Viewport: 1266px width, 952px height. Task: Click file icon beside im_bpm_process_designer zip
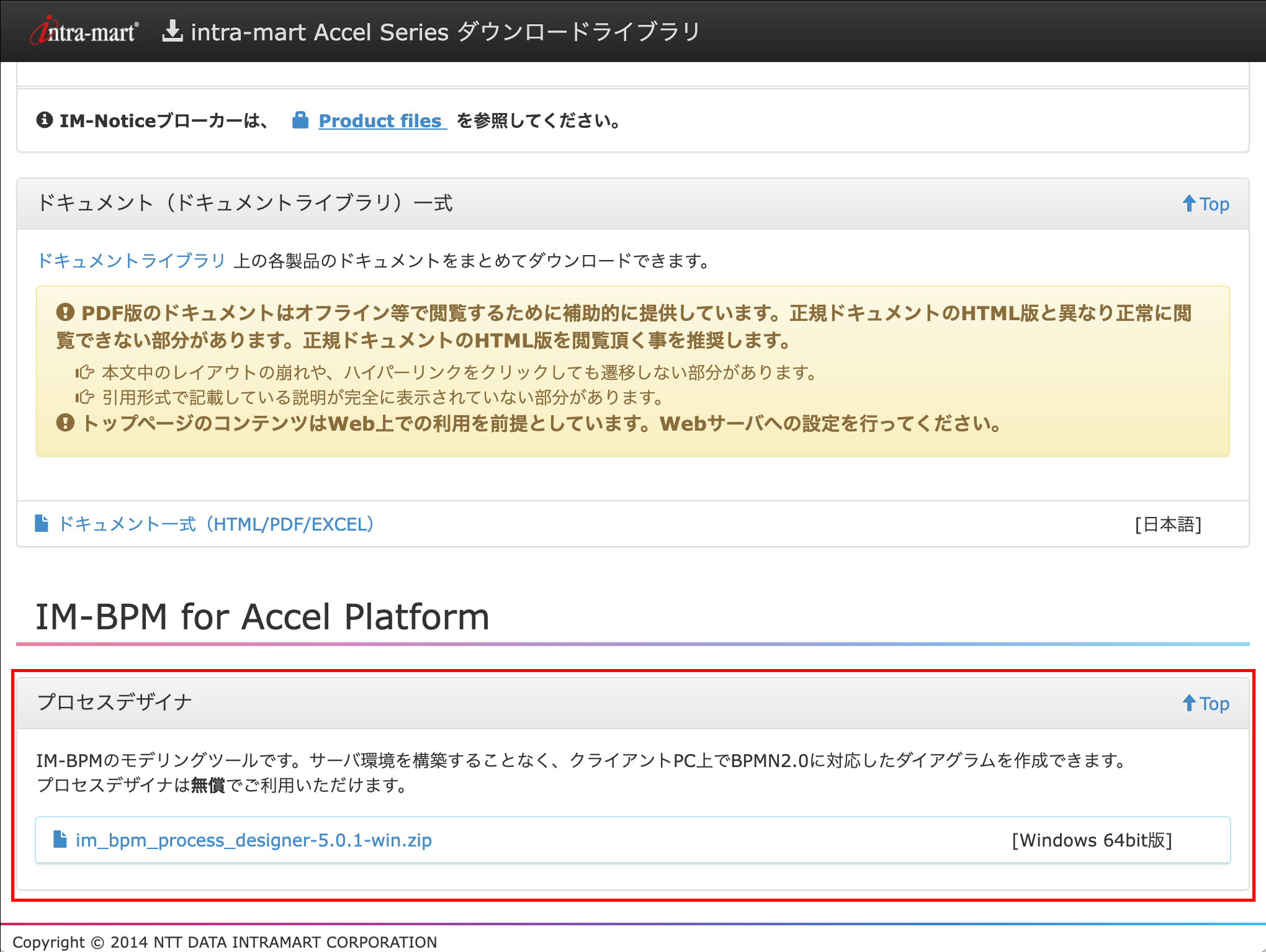[60, 839]
